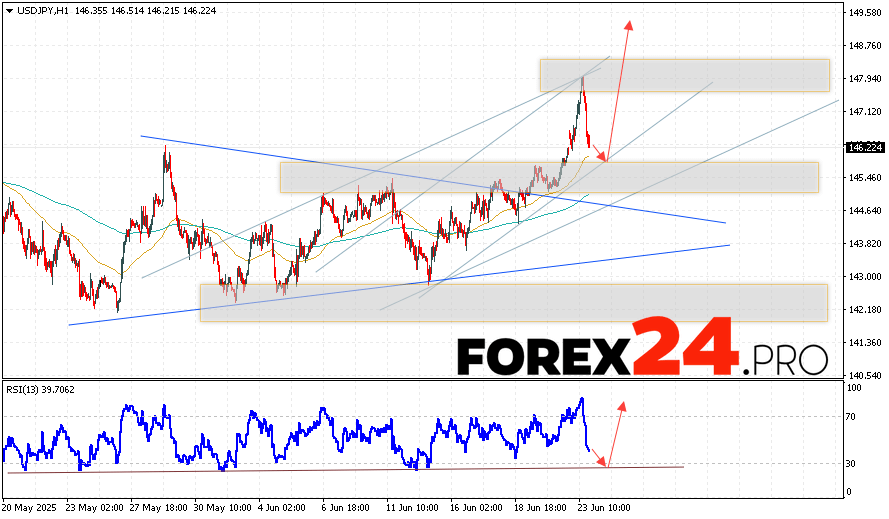Image resolution: width=889 pixels, height=519 pixels.
Task: Select the middle gray support zone near 145.460
Action: tap(548, 177)
